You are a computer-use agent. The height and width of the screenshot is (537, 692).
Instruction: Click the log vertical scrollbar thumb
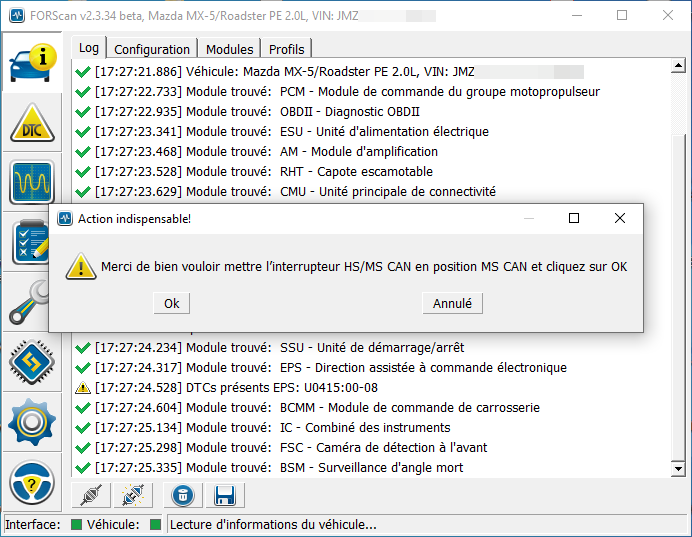point(678,297)
